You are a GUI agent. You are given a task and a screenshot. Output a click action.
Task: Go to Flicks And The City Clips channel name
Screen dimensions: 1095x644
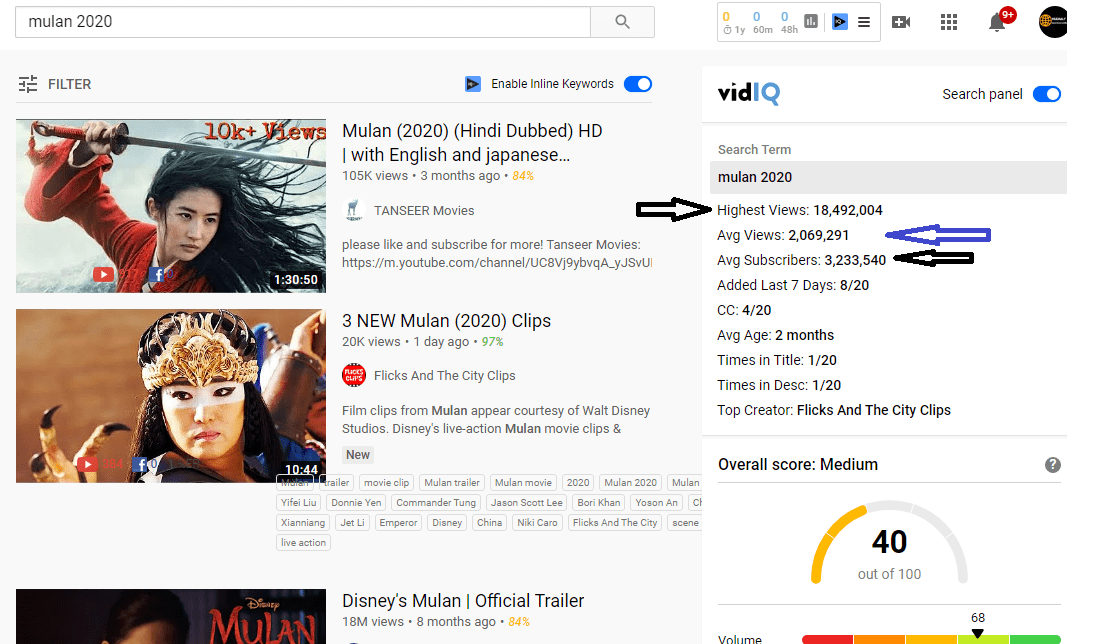pyautogui.click(x=445, y=376)
